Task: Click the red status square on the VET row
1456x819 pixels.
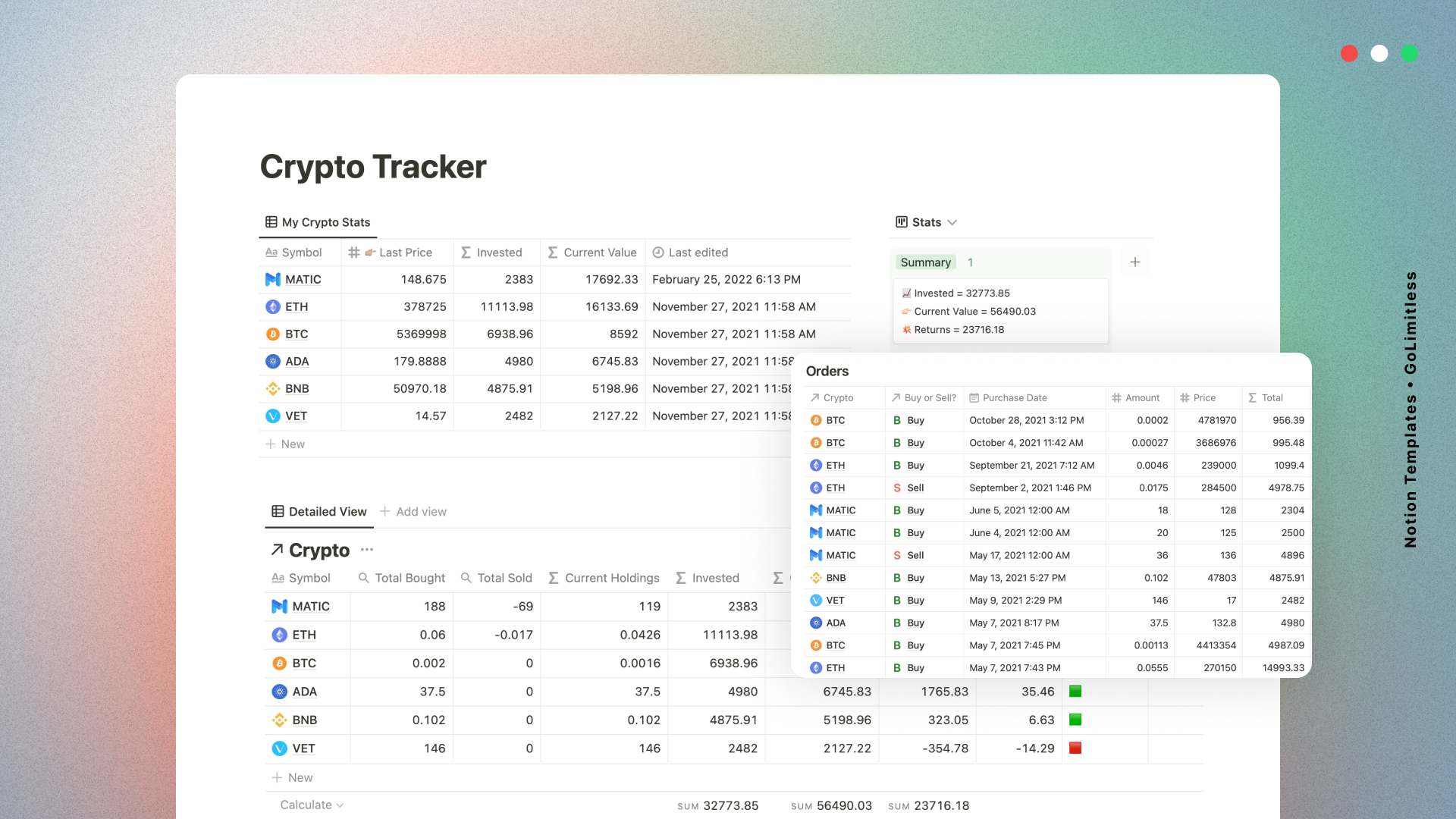Action: click(x=1076, y=748)
